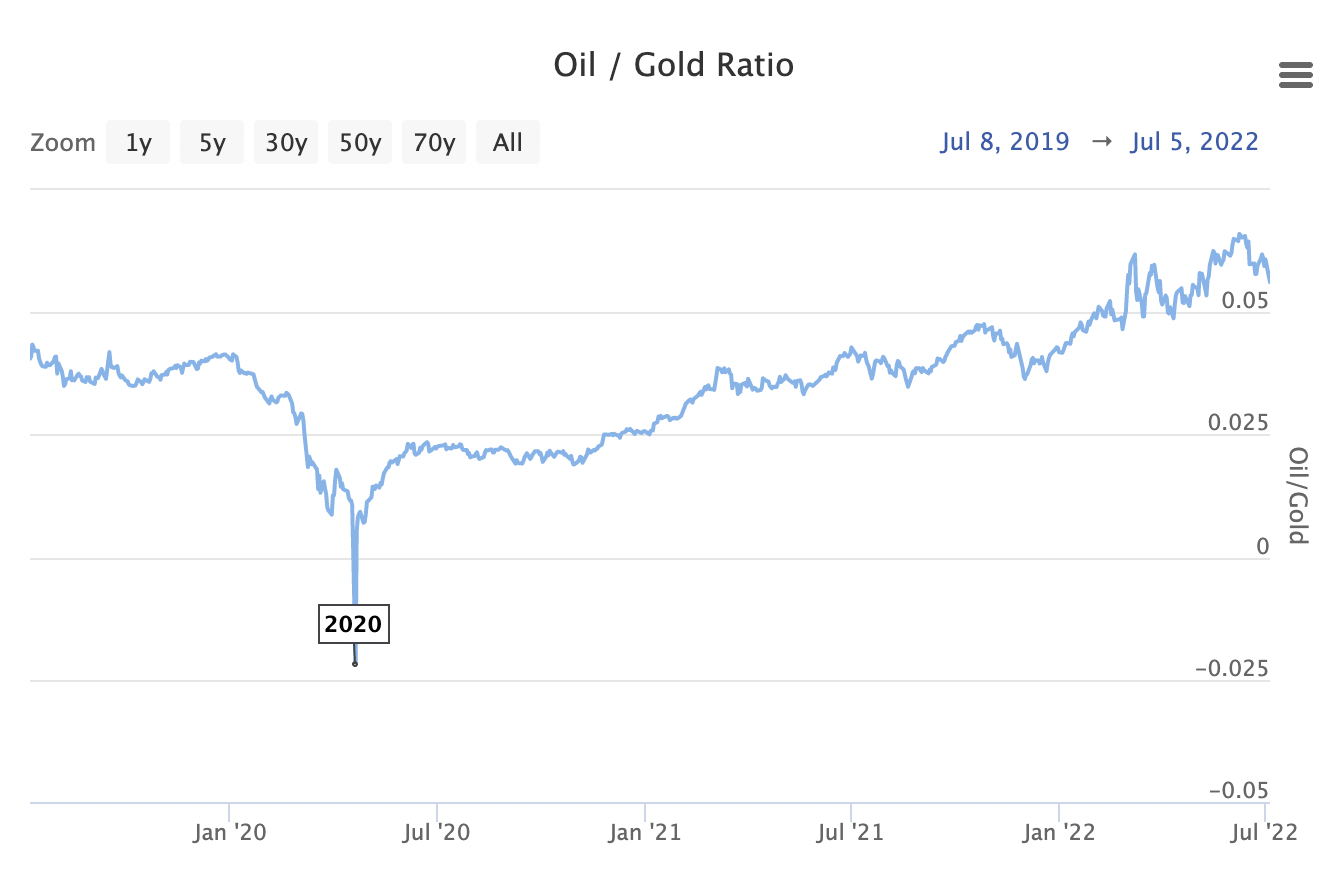Select the 5y zoom range
The image size is (1332, 878).
point(212,142)
